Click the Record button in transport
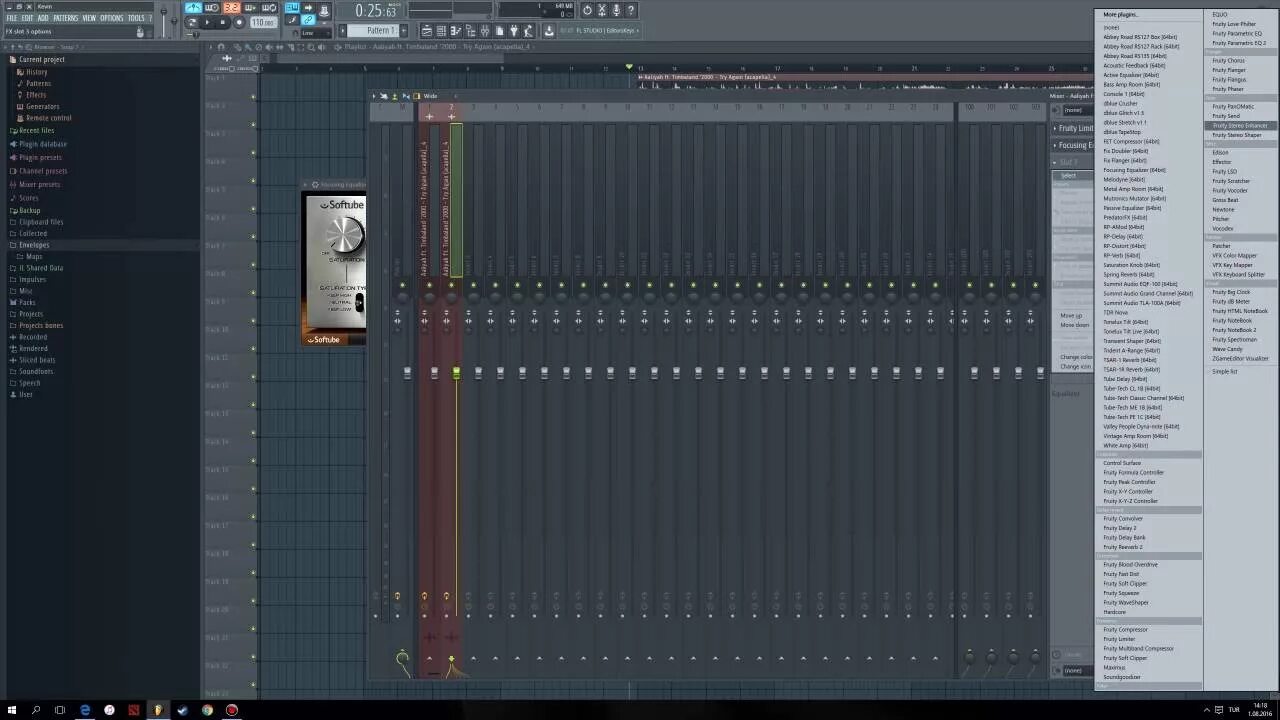The height and width of the screenshot is (720, 1280). coord(239,22)
